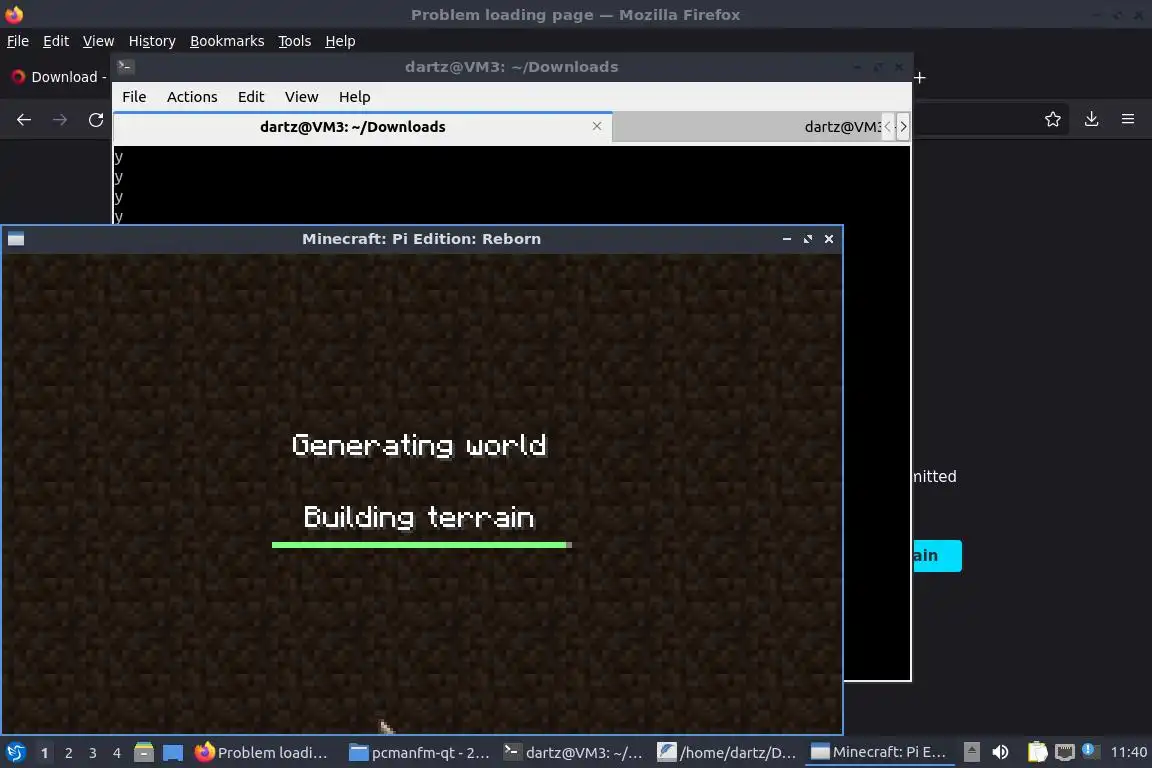Open the Firefox Help menu

(x=340, y=41)
